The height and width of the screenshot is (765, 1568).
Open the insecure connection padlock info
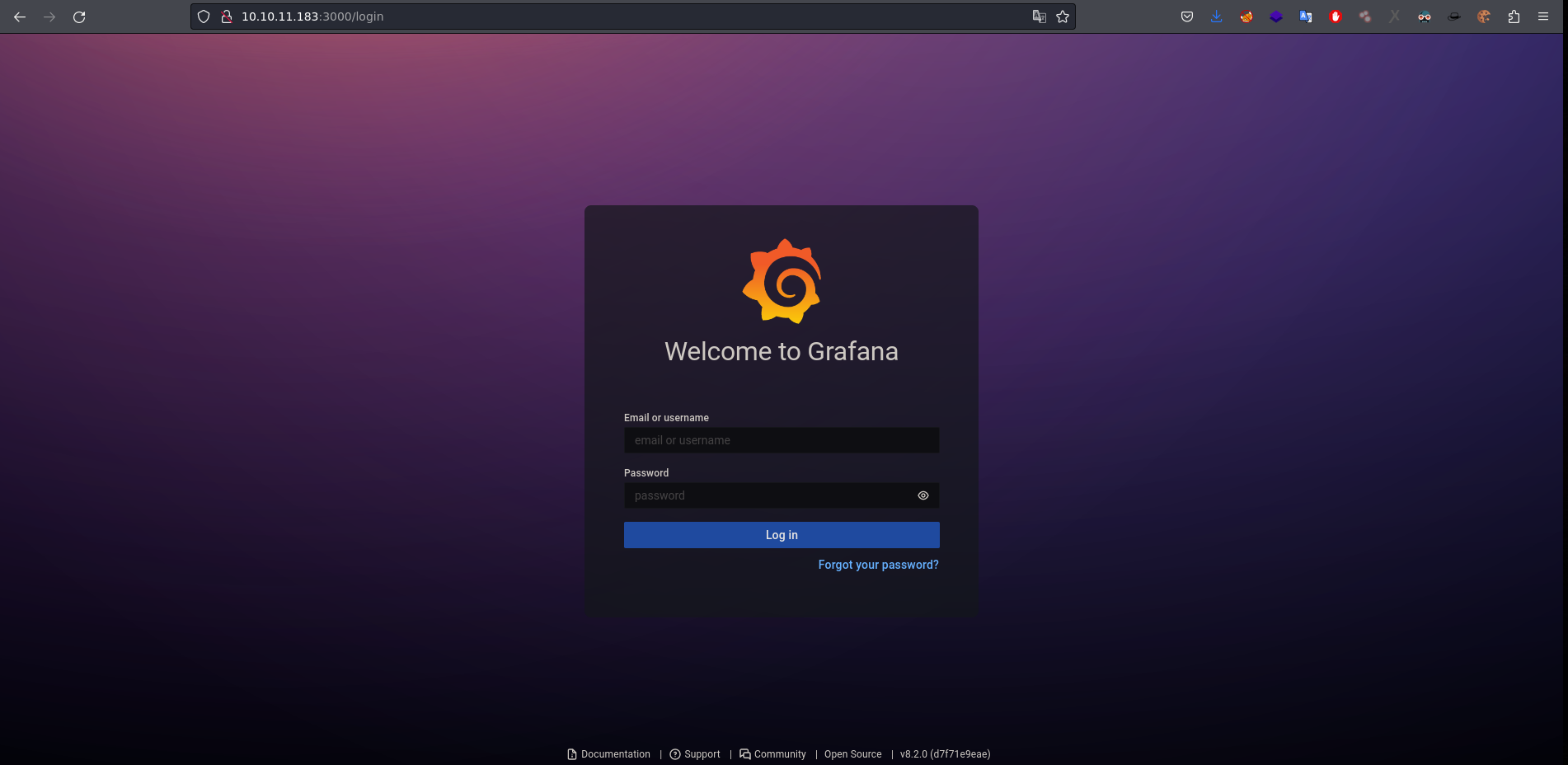(227, 16)
